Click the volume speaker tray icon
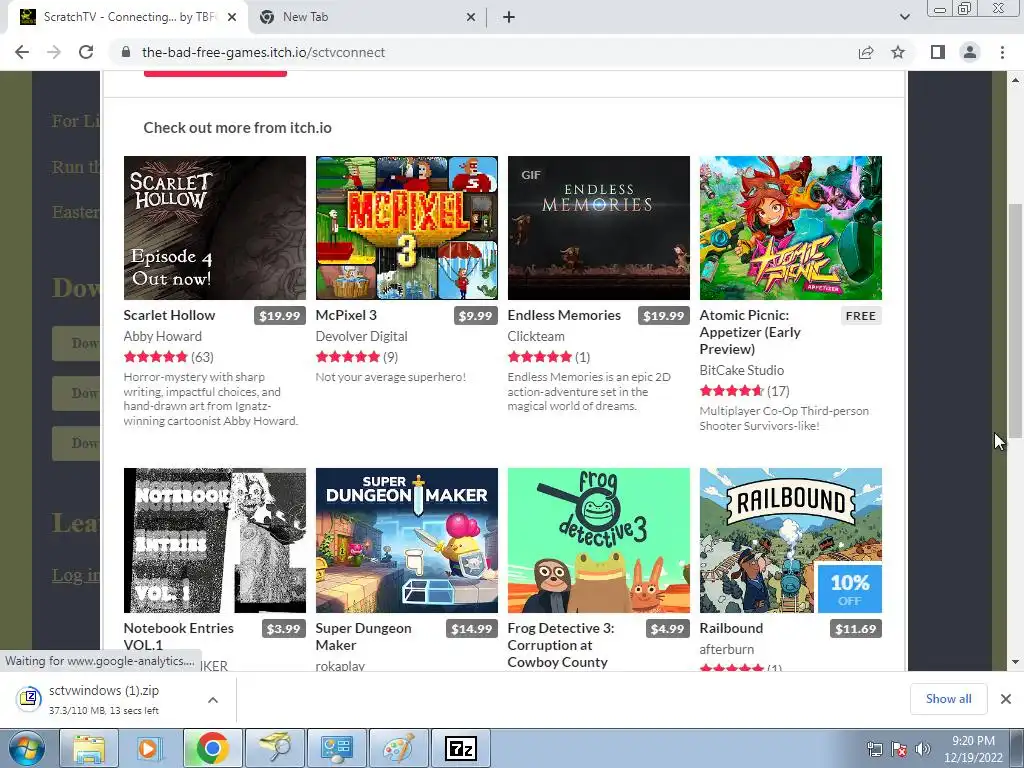1024x768 pixels. (x=923, y=749)
